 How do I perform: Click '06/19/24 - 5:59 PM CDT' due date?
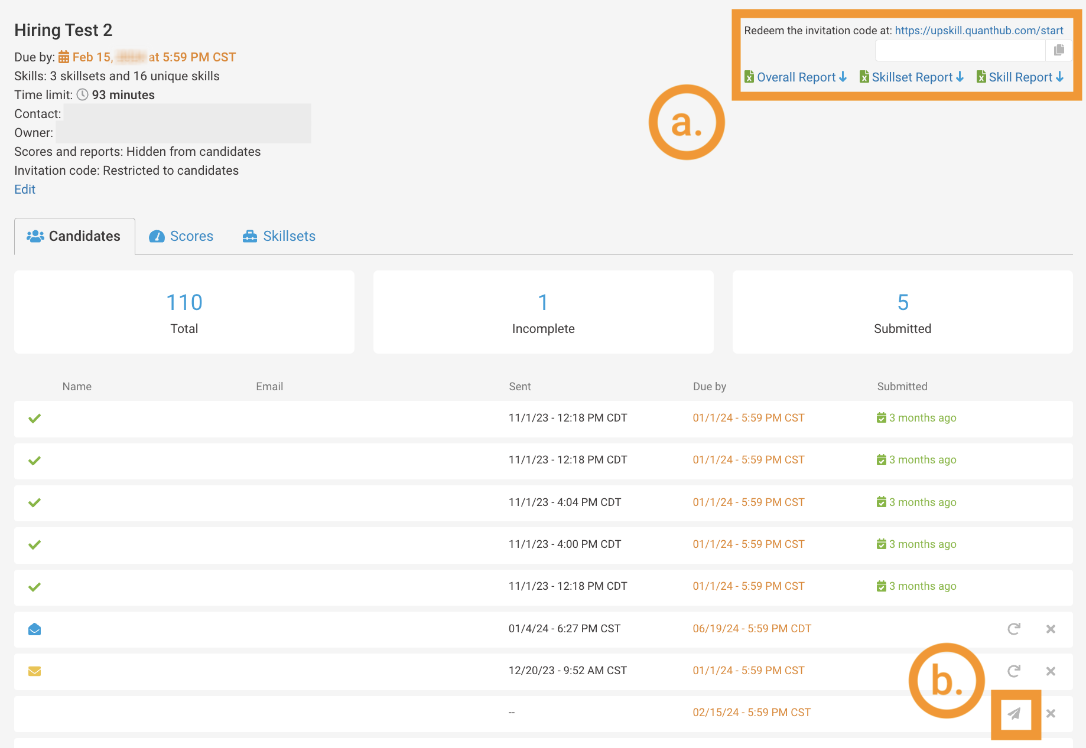[x=751, y=629]
